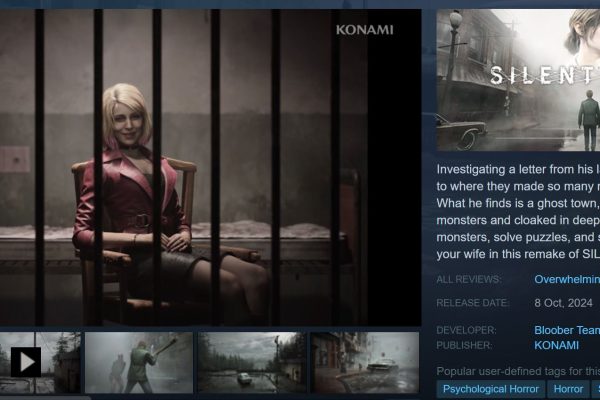Click the release date 8 Oct, 2024
The width and height of the screenshot is (600, 400).
(563, 303)
